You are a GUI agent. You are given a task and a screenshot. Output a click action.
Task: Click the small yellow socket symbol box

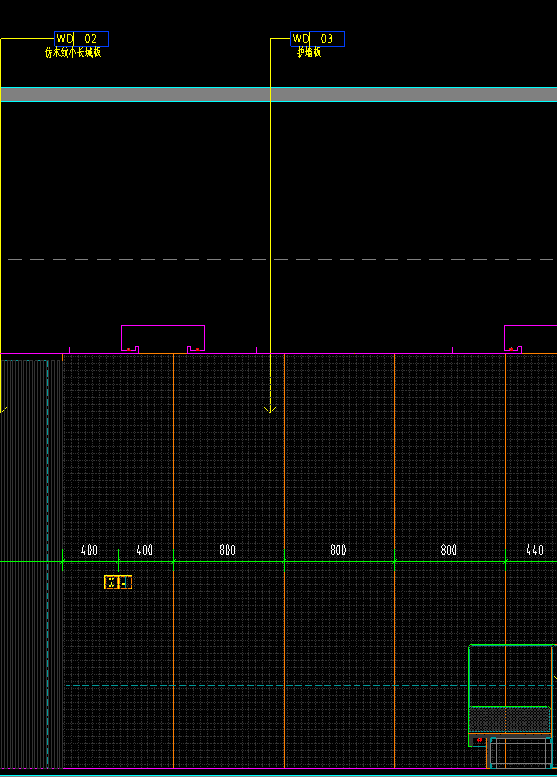click(x=118, y=582)
